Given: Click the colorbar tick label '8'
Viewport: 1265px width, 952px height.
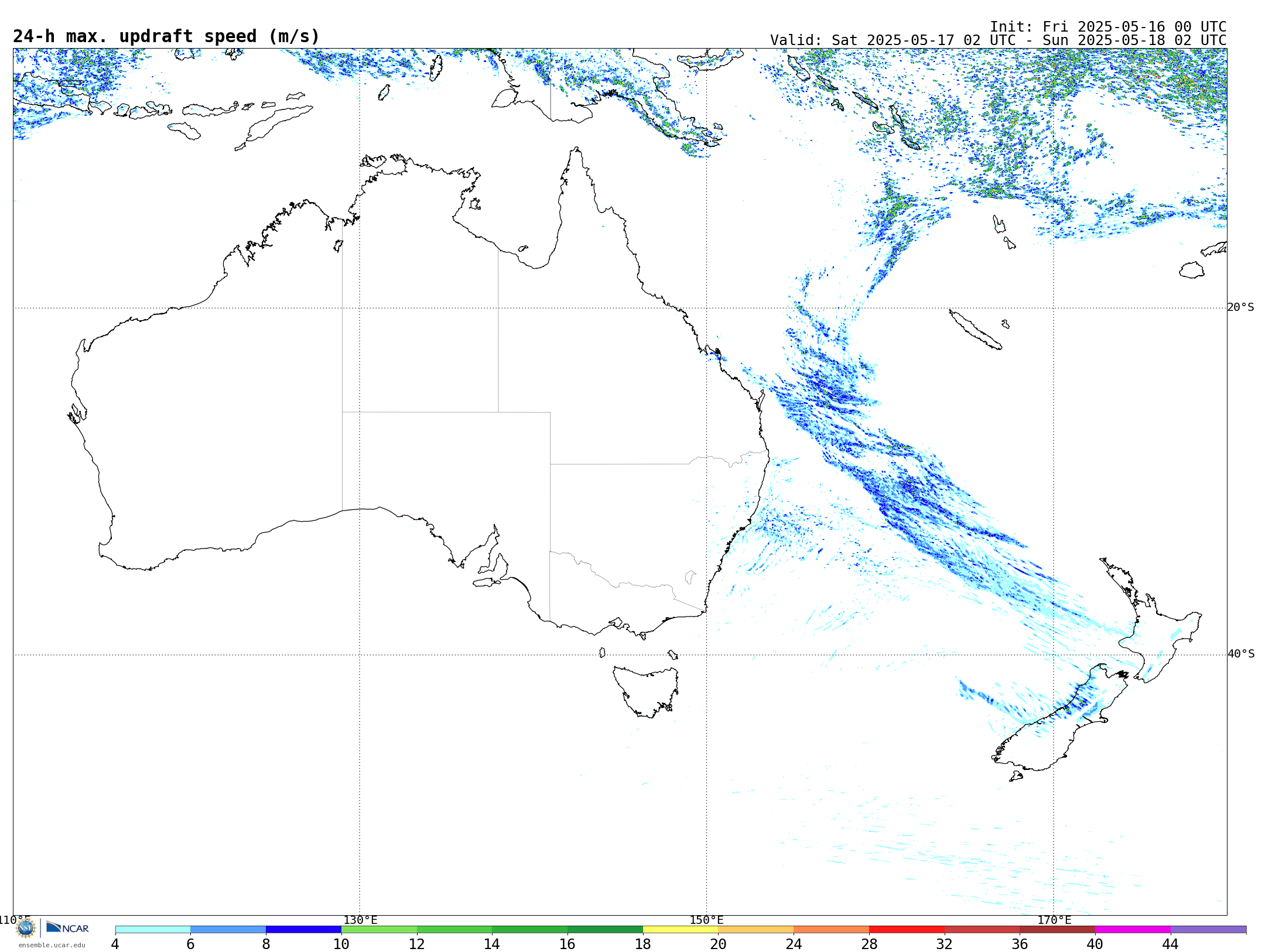Looking at the screenshot, I should (x=266, y=944).
